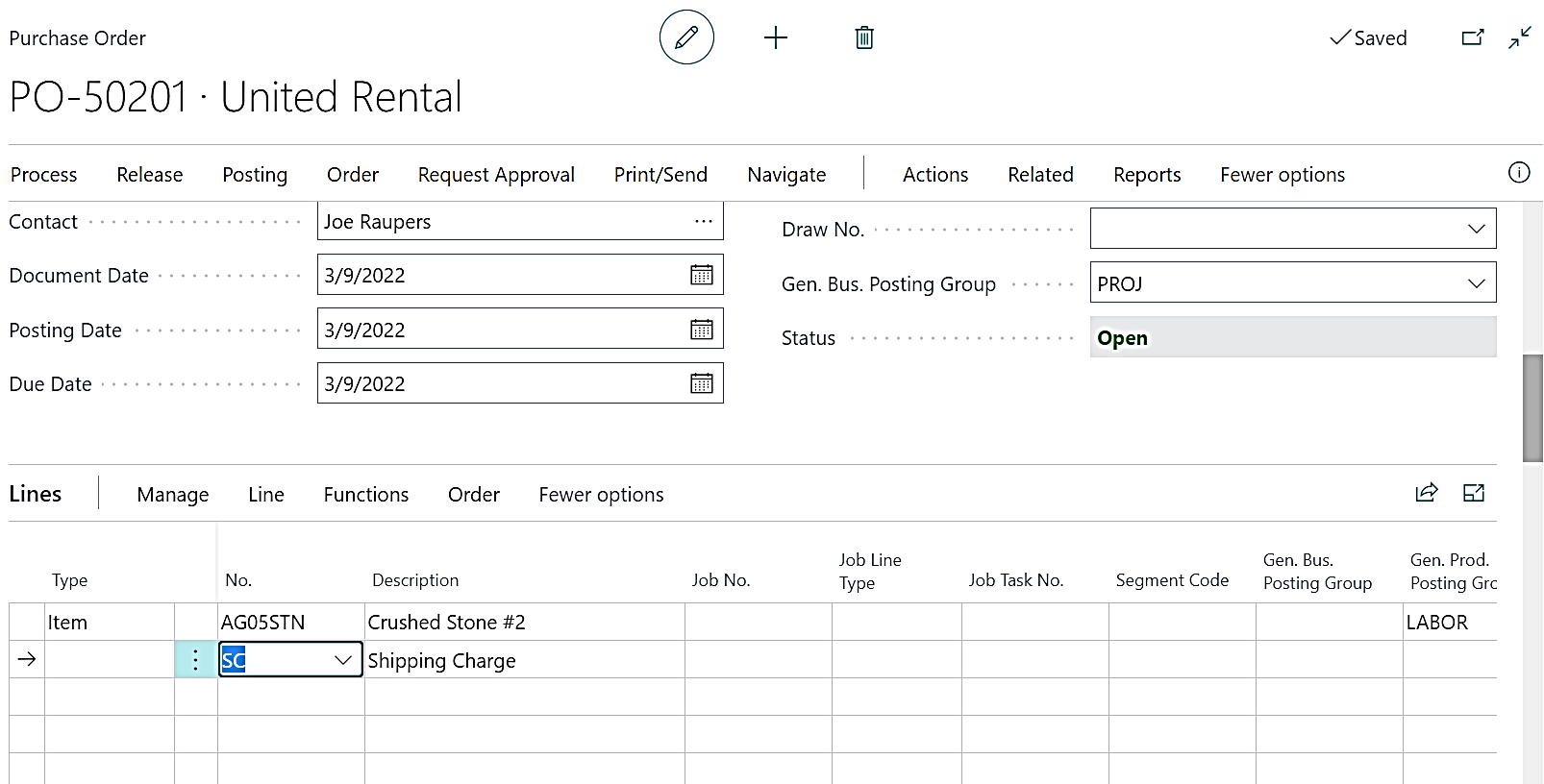Open Request Approval menu
The image size is (1544, 784).
(496, 174)
